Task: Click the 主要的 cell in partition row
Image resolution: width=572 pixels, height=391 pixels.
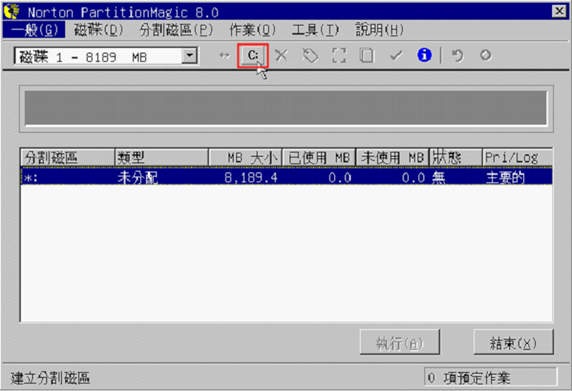Action: [x=505, y=178]
